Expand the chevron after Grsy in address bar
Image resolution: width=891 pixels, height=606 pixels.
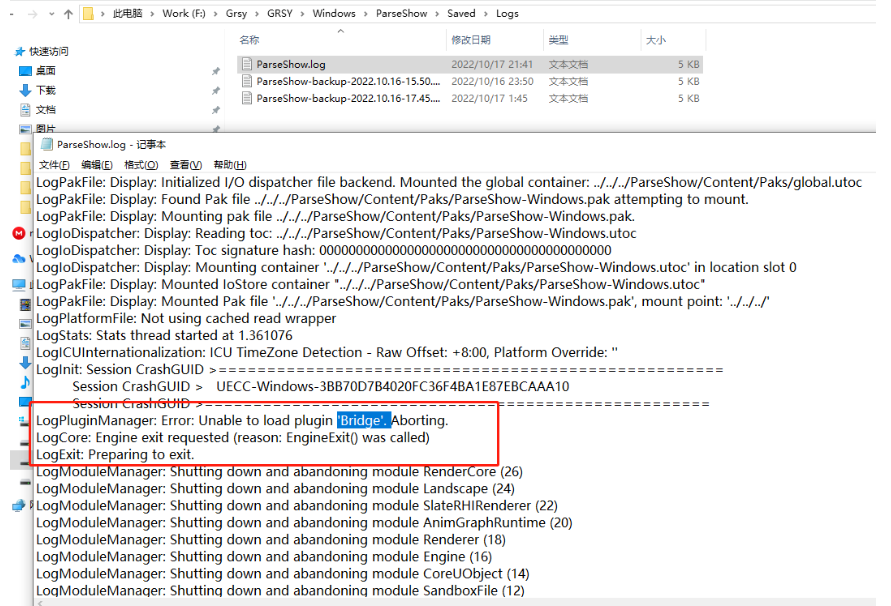pos(257,14)
